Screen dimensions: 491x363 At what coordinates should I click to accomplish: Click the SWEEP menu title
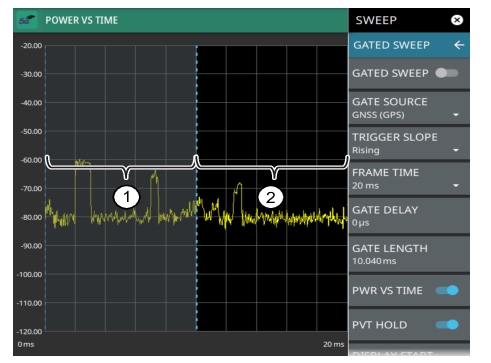click(x=376, y=20)
